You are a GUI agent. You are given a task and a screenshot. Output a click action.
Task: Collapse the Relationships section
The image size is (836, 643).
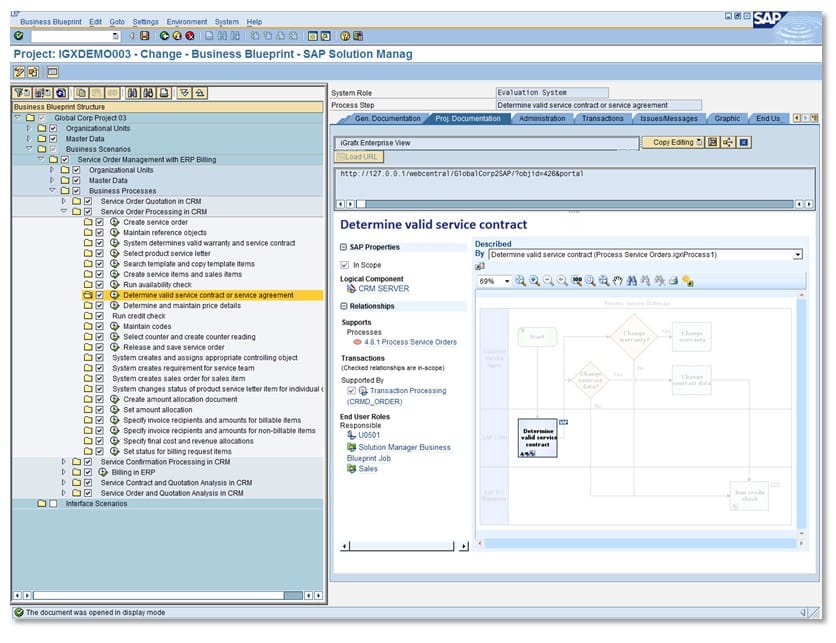(344, 306)
